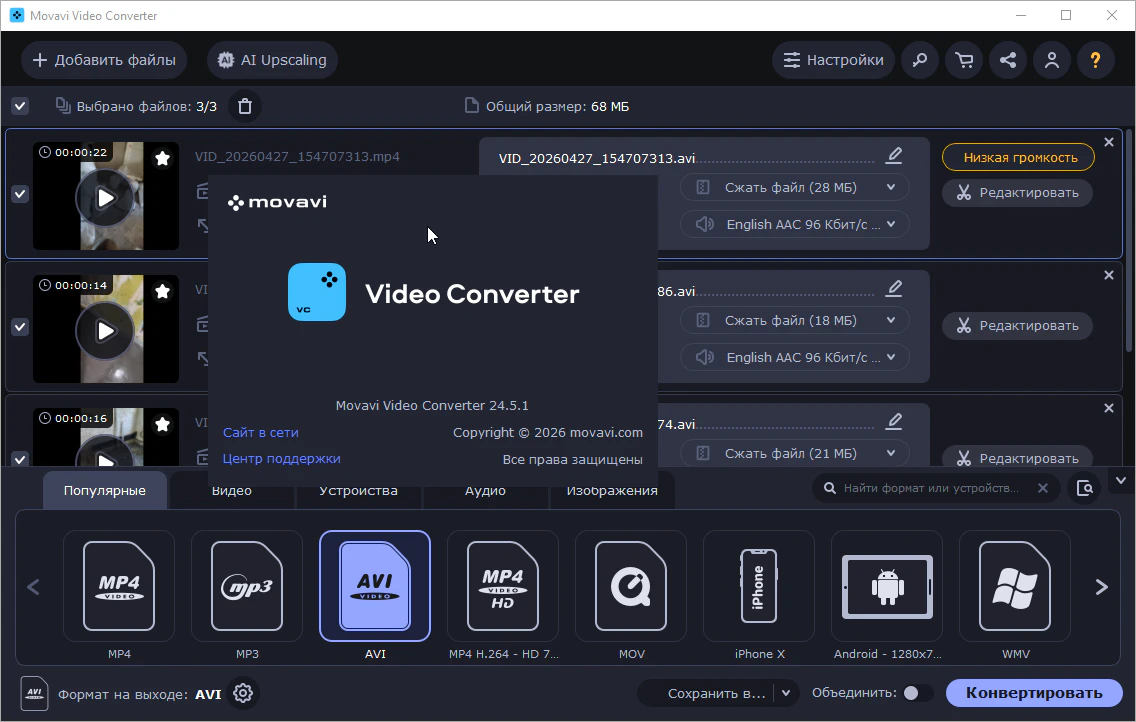Click the Конвертировать button

(1034, 693)
